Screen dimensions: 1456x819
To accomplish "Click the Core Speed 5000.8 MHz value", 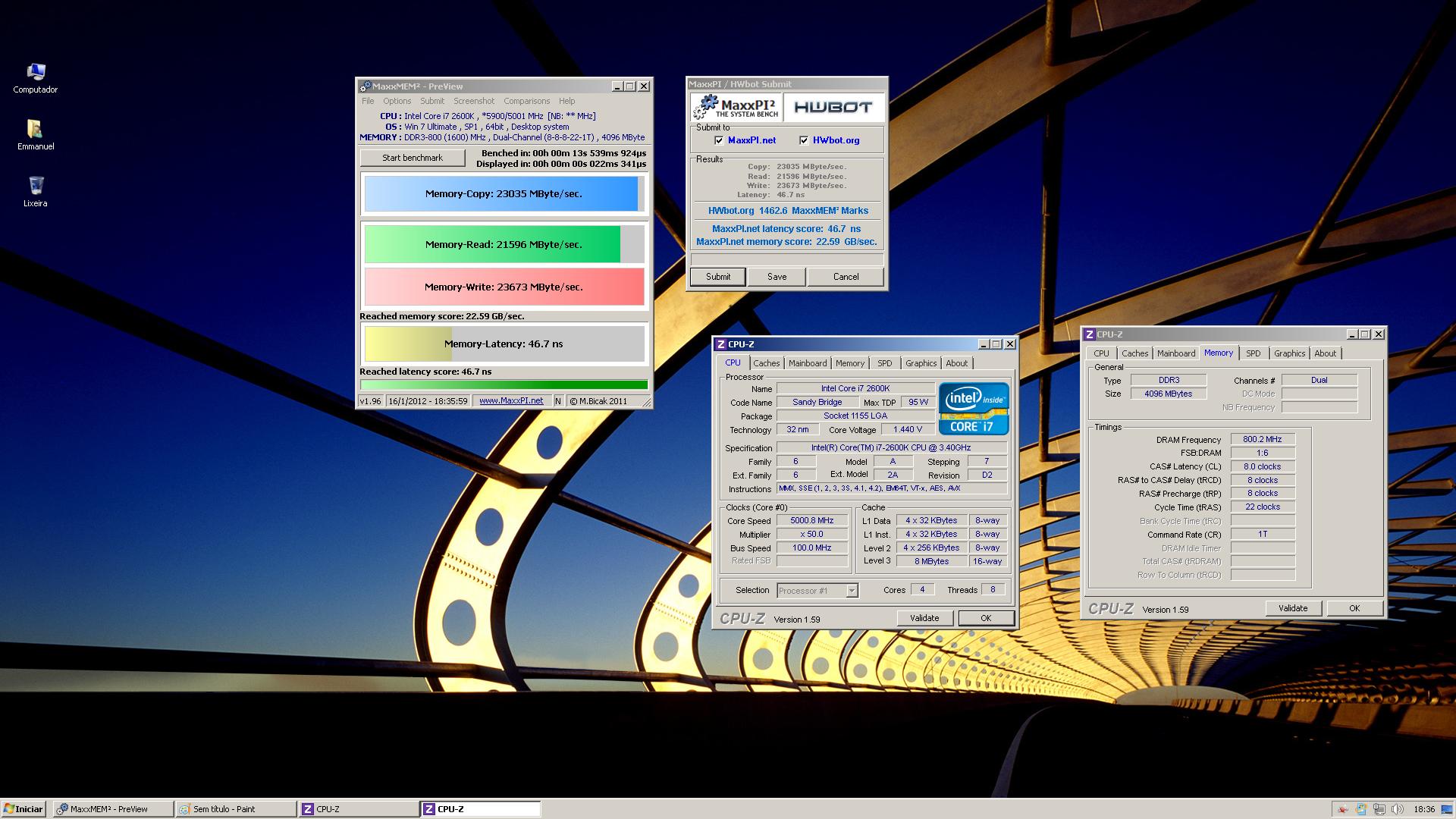I will (x=812, y=521).
